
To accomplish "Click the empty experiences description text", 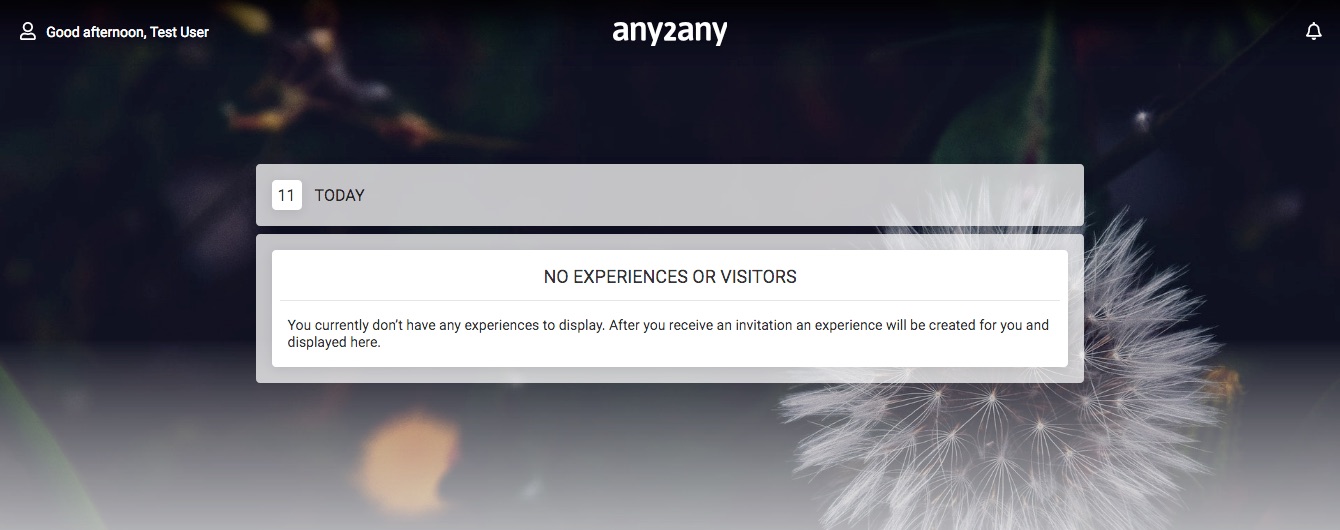I will (668, 334).
